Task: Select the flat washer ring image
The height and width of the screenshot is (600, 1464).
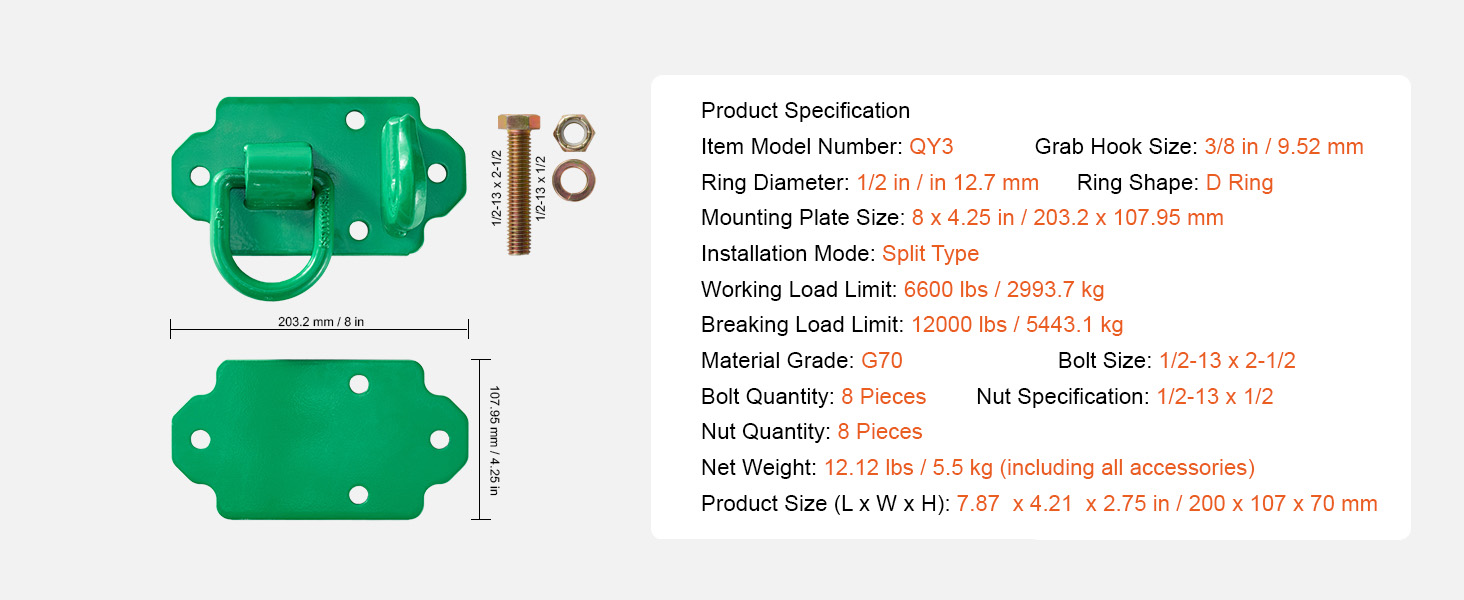Action: (572, 178)
